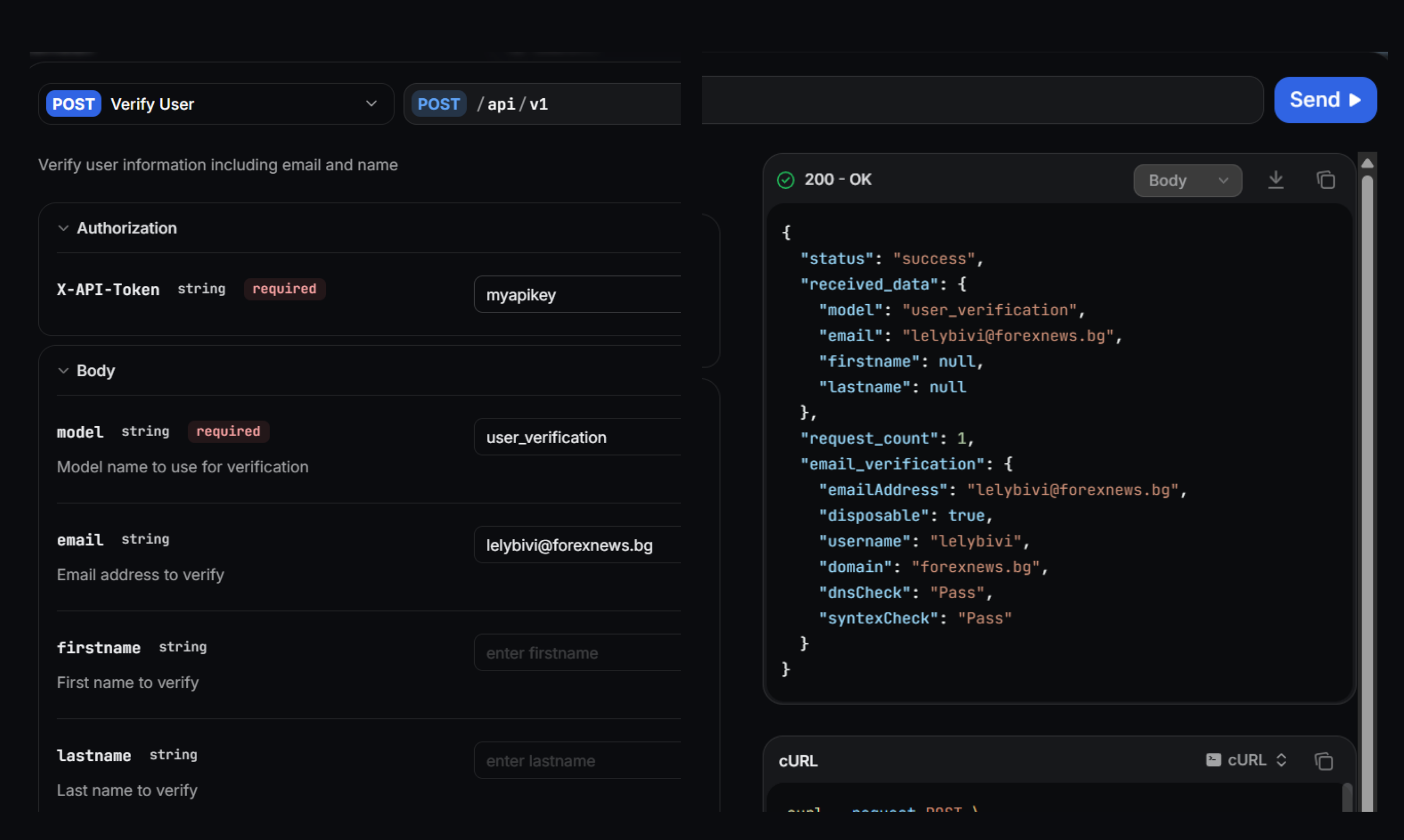Open the Body response view dropdown
The width and height of the screenshot is (1404, 840).
pos(1187,181)
